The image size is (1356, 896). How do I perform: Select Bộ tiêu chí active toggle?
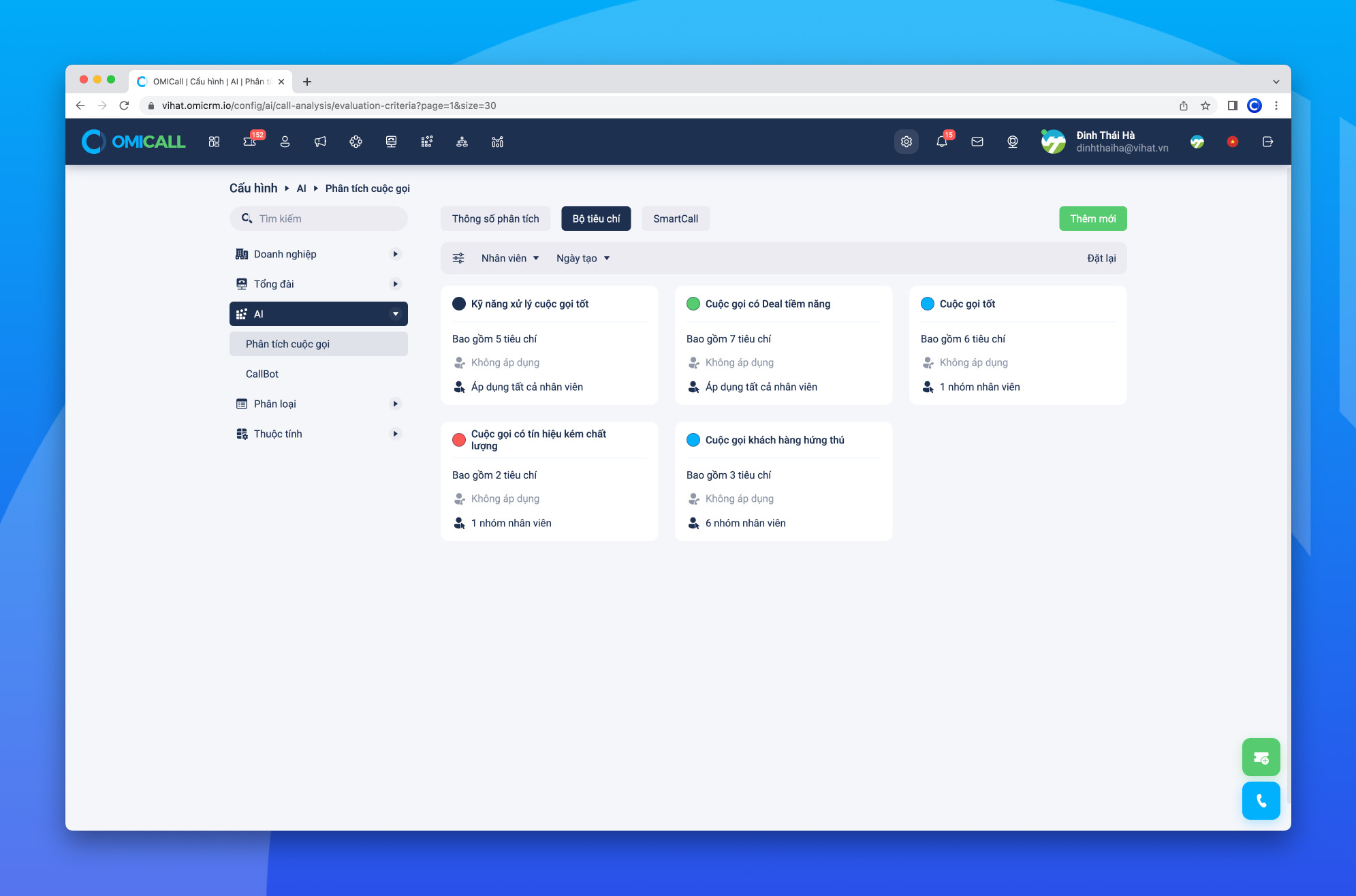597,218
